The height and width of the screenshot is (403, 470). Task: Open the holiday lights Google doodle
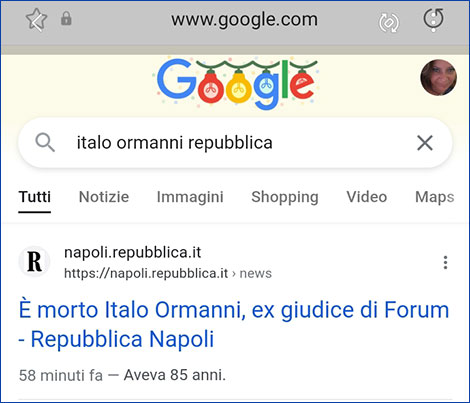tap(236, 83)
